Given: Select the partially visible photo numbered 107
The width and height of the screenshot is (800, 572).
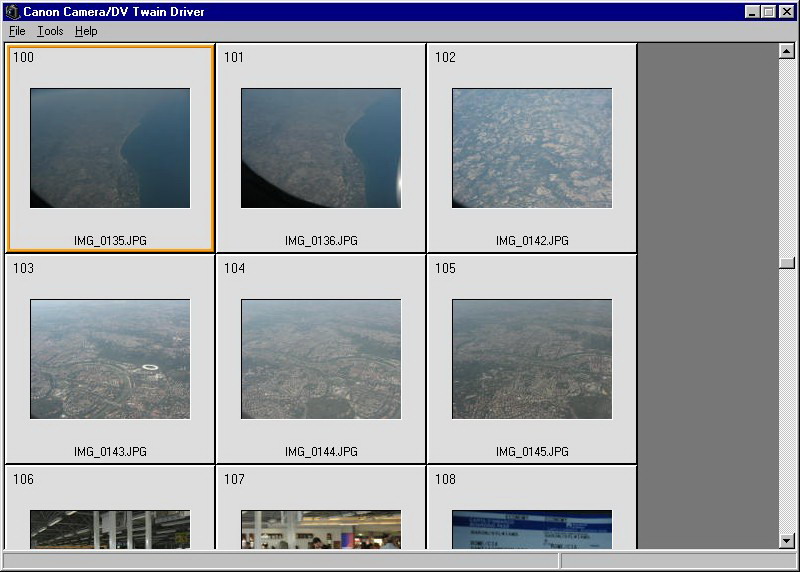Looking at the screenshot, I should [x=321, y=530].
